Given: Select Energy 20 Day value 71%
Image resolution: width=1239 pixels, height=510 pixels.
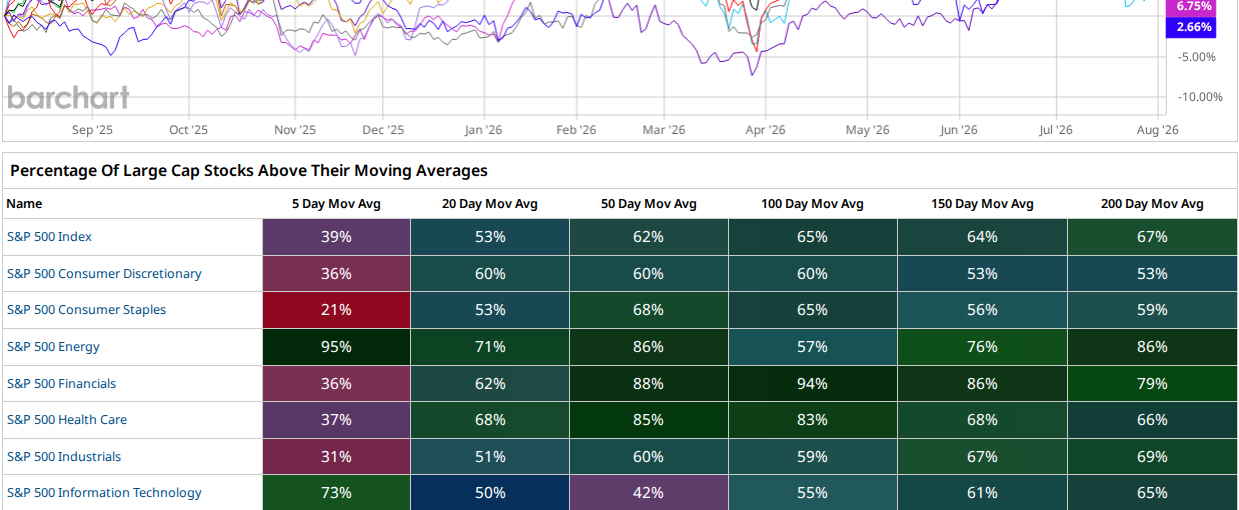Looking at the screenshot, I should click(490, 347).
